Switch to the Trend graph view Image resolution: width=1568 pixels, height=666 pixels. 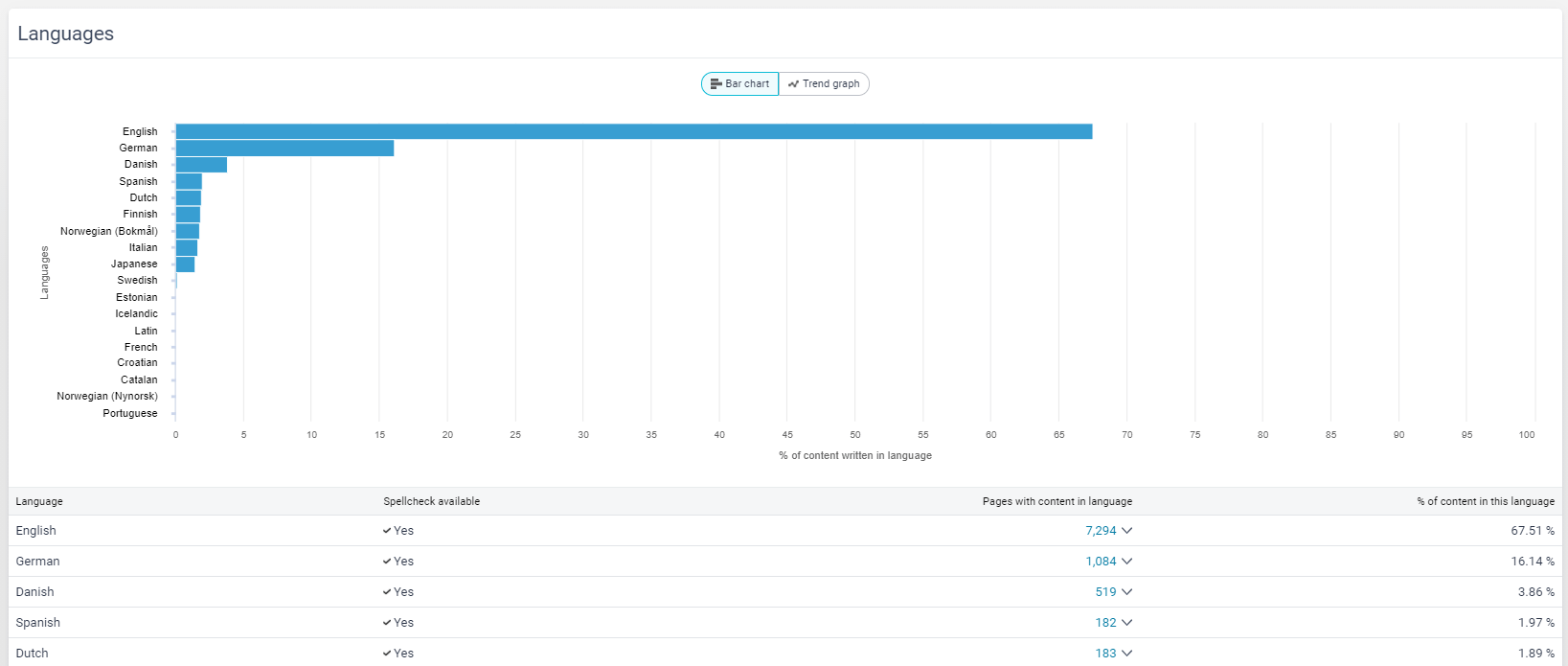824,84
